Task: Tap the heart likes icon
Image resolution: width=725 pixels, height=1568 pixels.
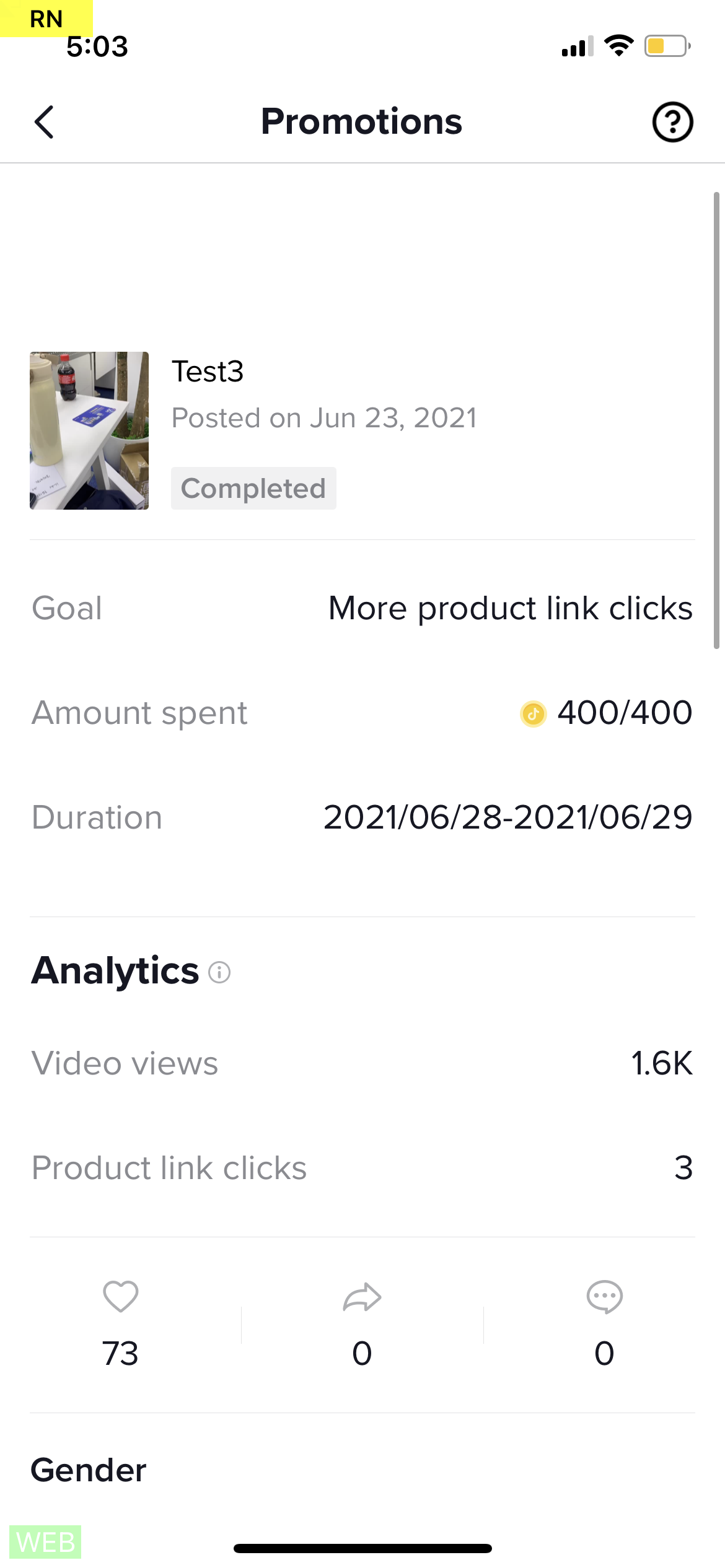Action: point(121,1296)
